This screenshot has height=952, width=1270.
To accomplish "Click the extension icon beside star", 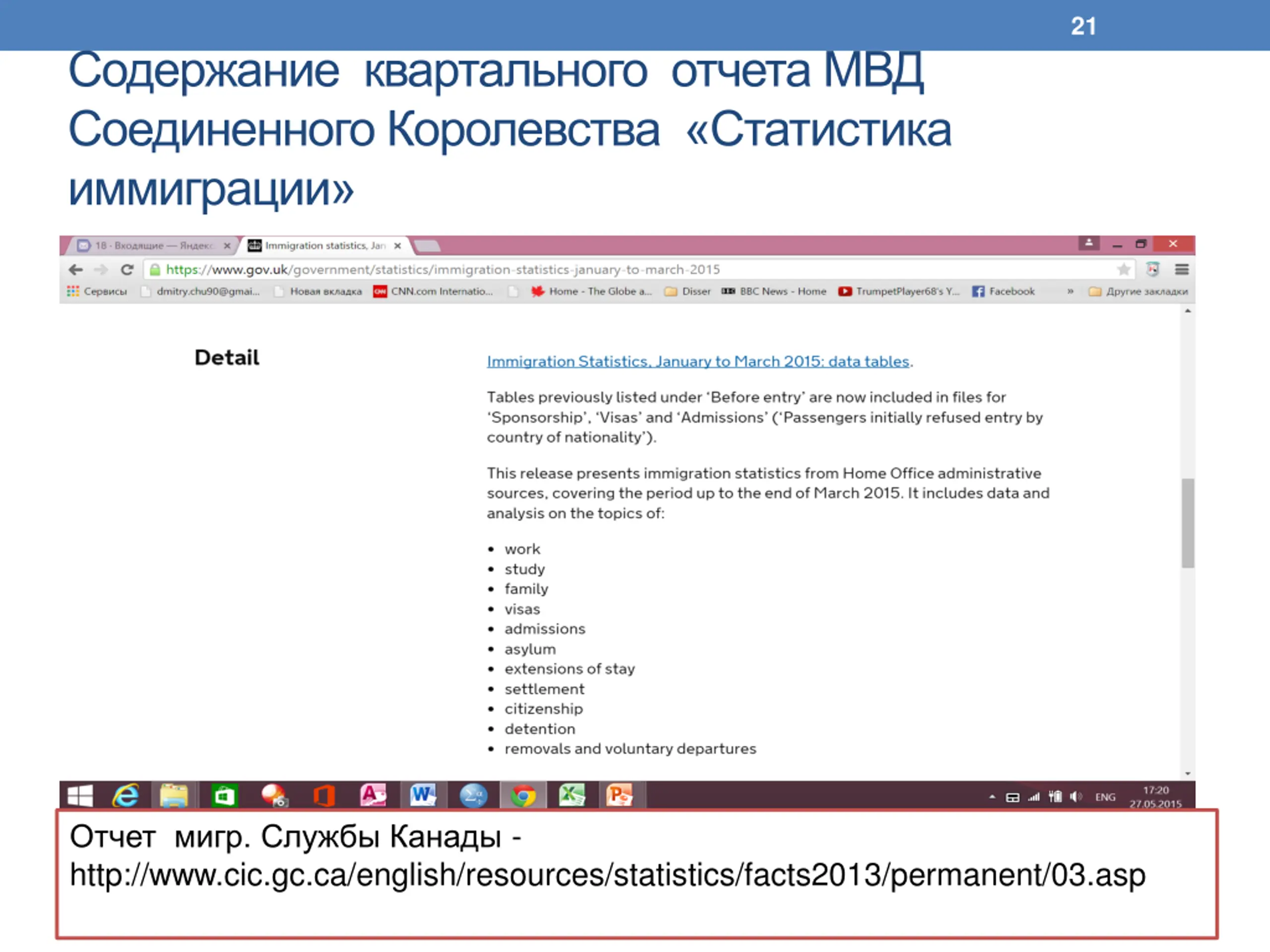I will coord(1152,269).
